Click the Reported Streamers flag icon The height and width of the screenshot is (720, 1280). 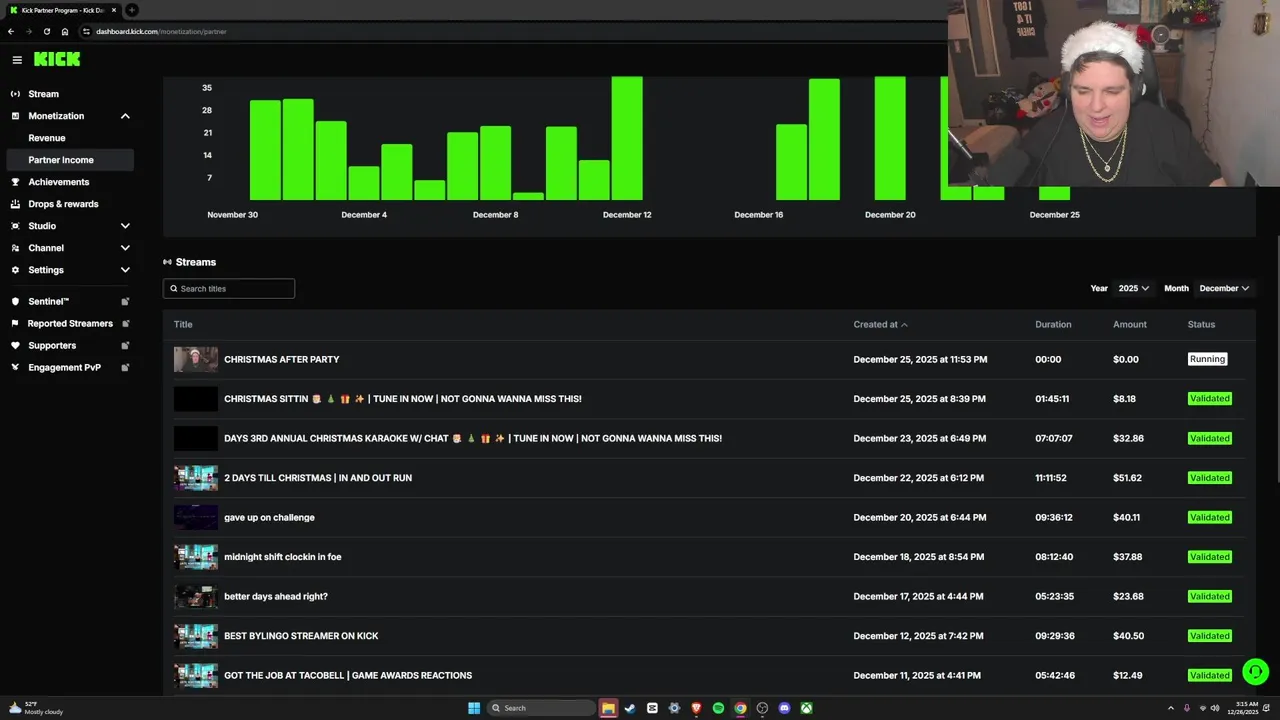click(x=15, y=323)
